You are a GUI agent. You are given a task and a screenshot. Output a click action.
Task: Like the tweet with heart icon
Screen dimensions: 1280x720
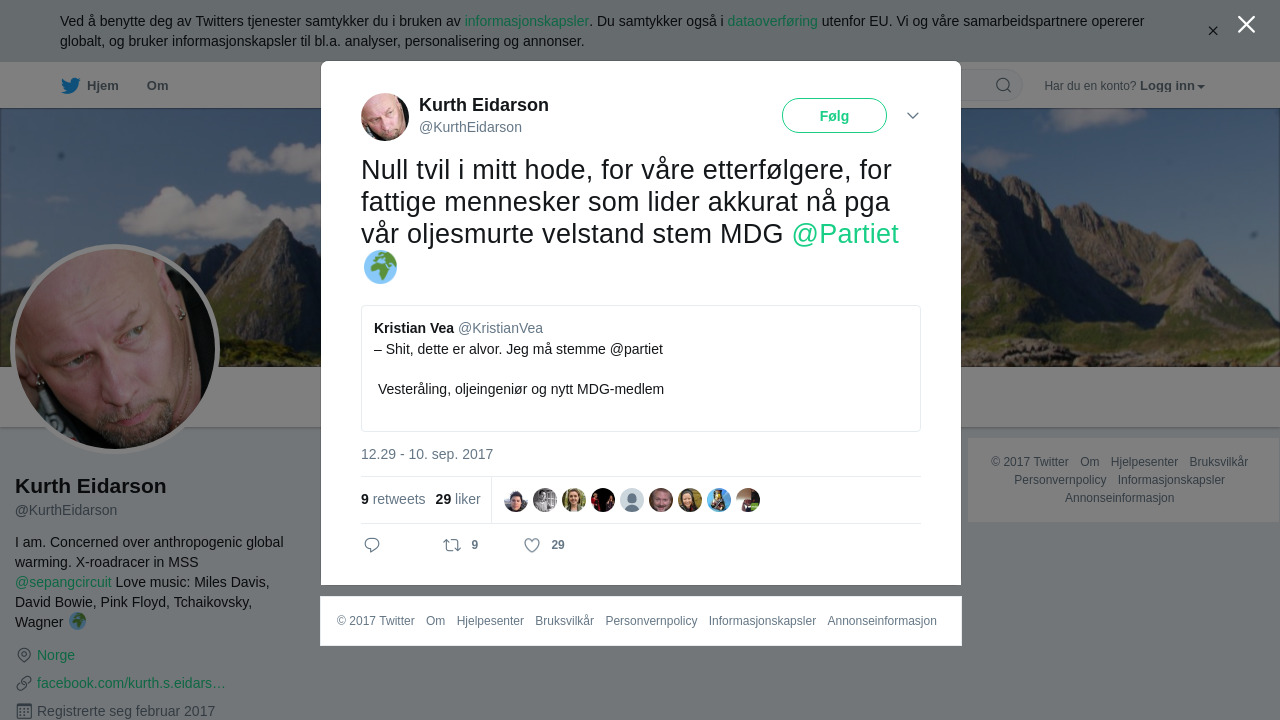532,545
